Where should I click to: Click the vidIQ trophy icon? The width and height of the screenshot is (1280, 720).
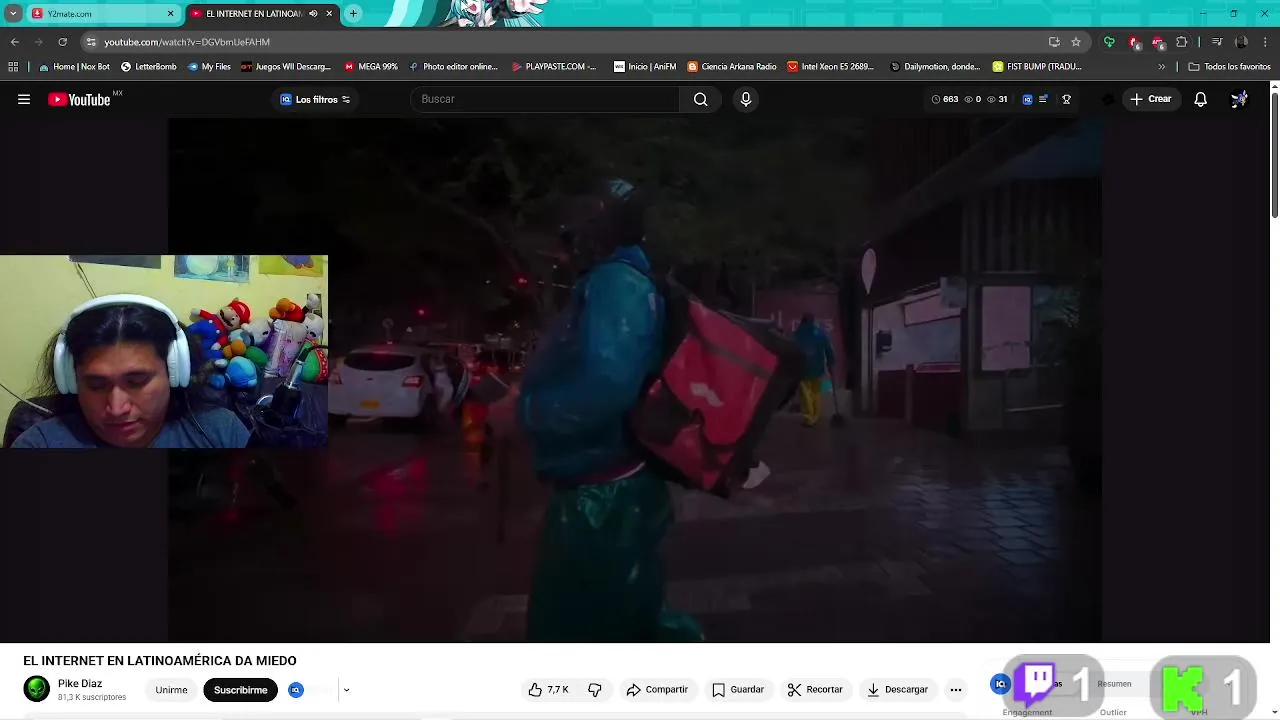coord(1066,99)
